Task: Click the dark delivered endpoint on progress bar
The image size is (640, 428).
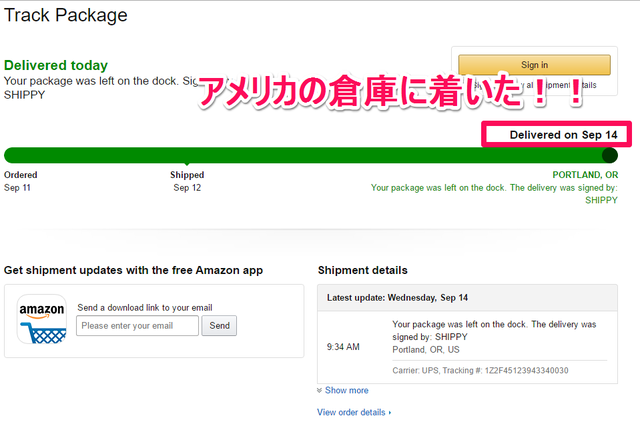Action: coord(609,155)
